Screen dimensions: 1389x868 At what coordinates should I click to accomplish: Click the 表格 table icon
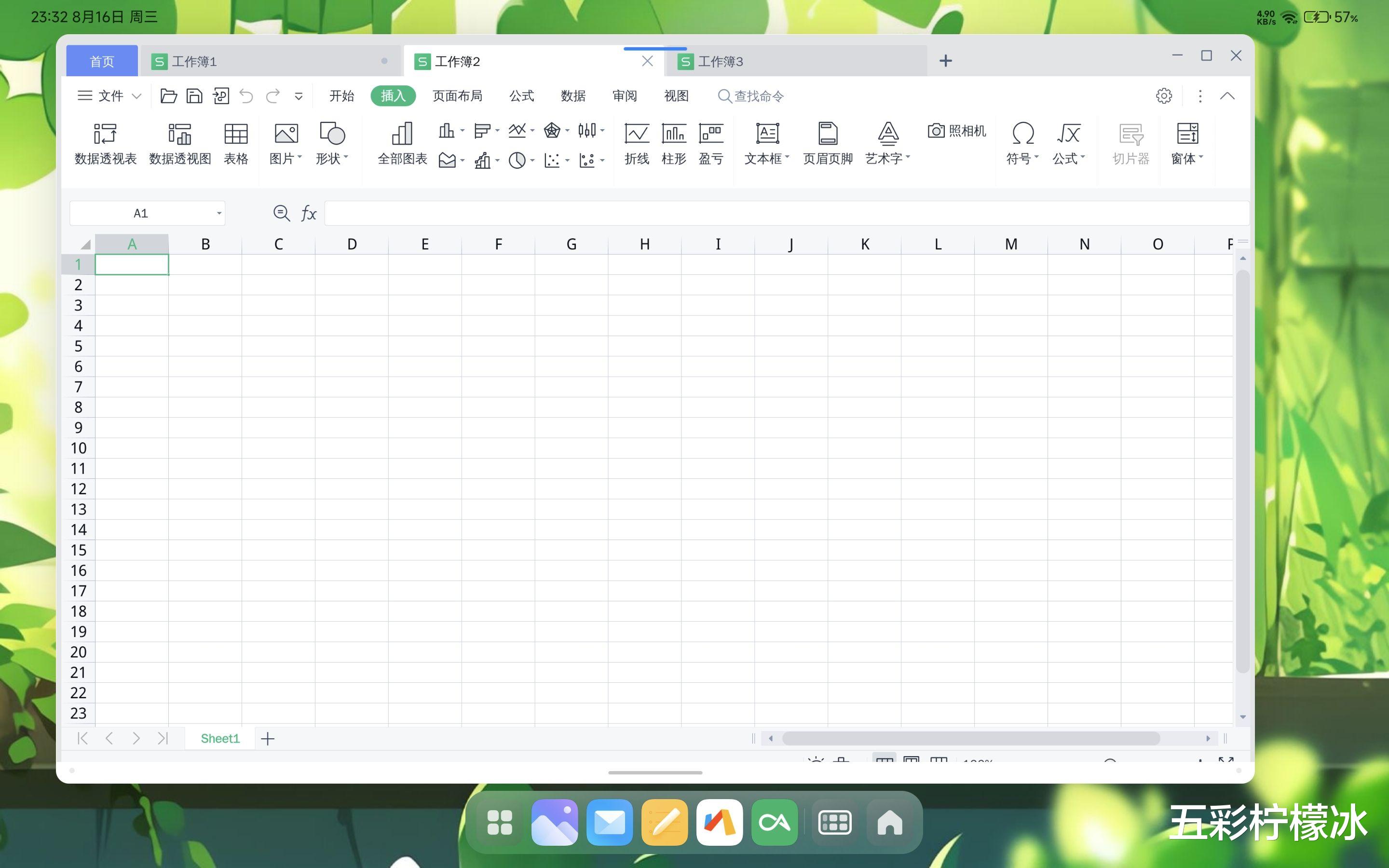235,144
